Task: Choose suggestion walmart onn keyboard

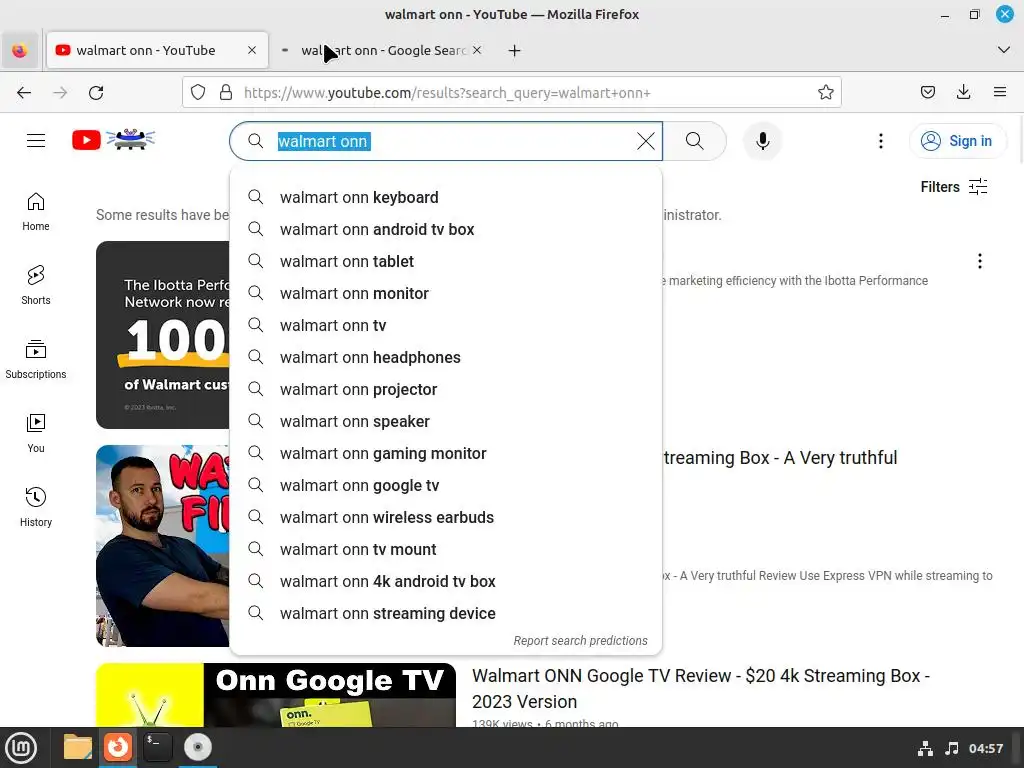Action: coord(446,197)
